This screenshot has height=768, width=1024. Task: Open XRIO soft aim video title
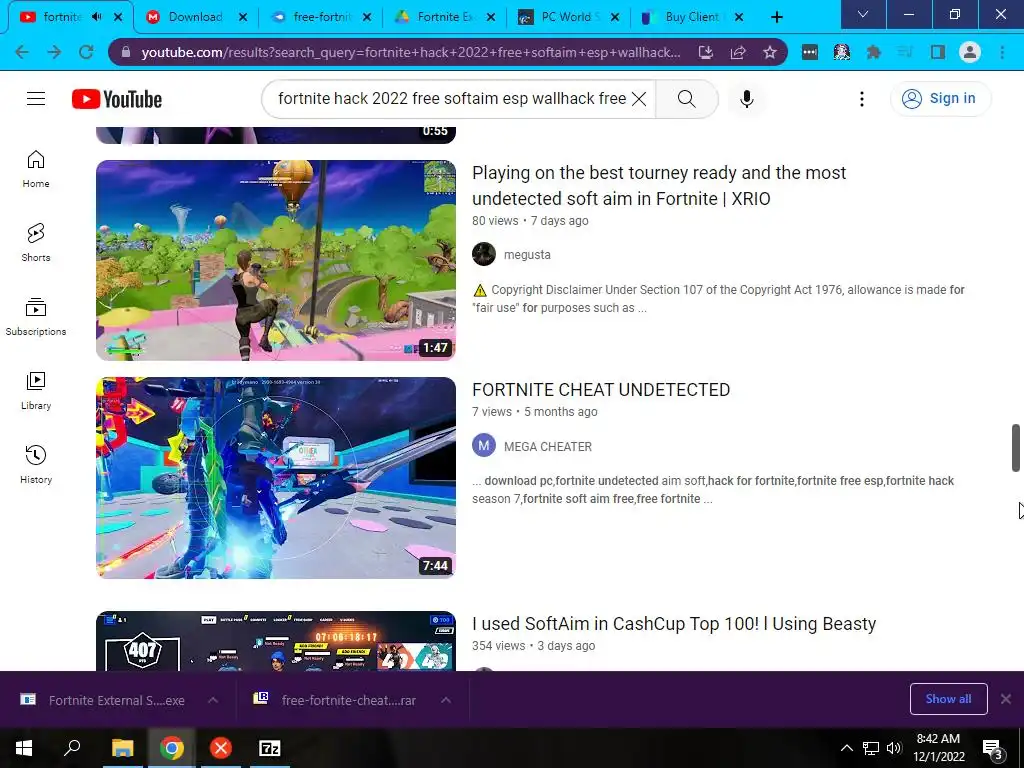coord(659,185)
